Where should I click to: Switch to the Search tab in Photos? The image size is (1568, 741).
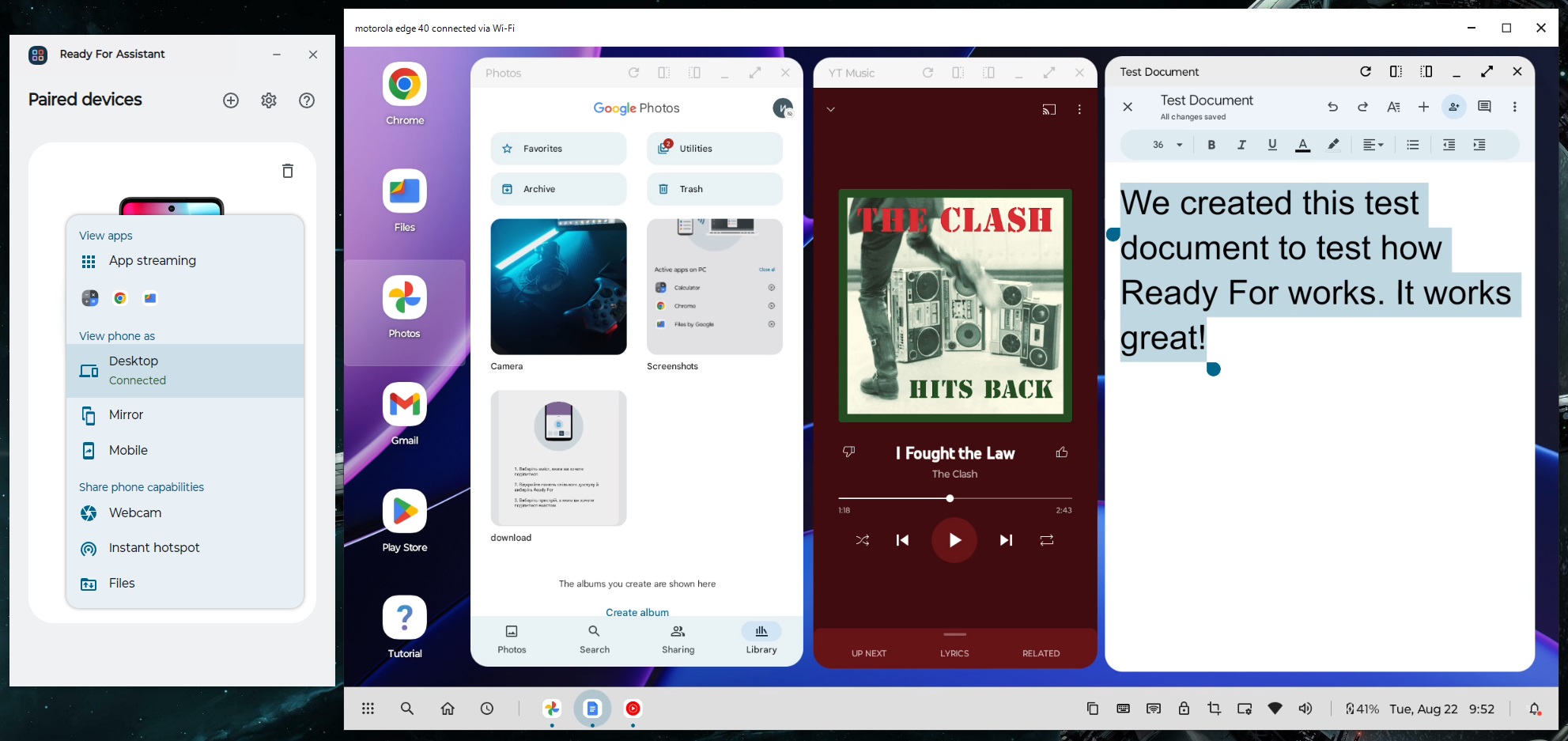(x=595, y=640)
